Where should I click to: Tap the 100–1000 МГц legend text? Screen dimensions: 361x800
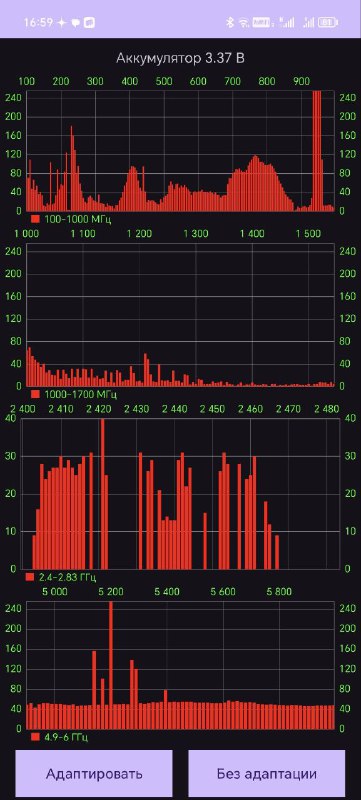tap(78, 220)
